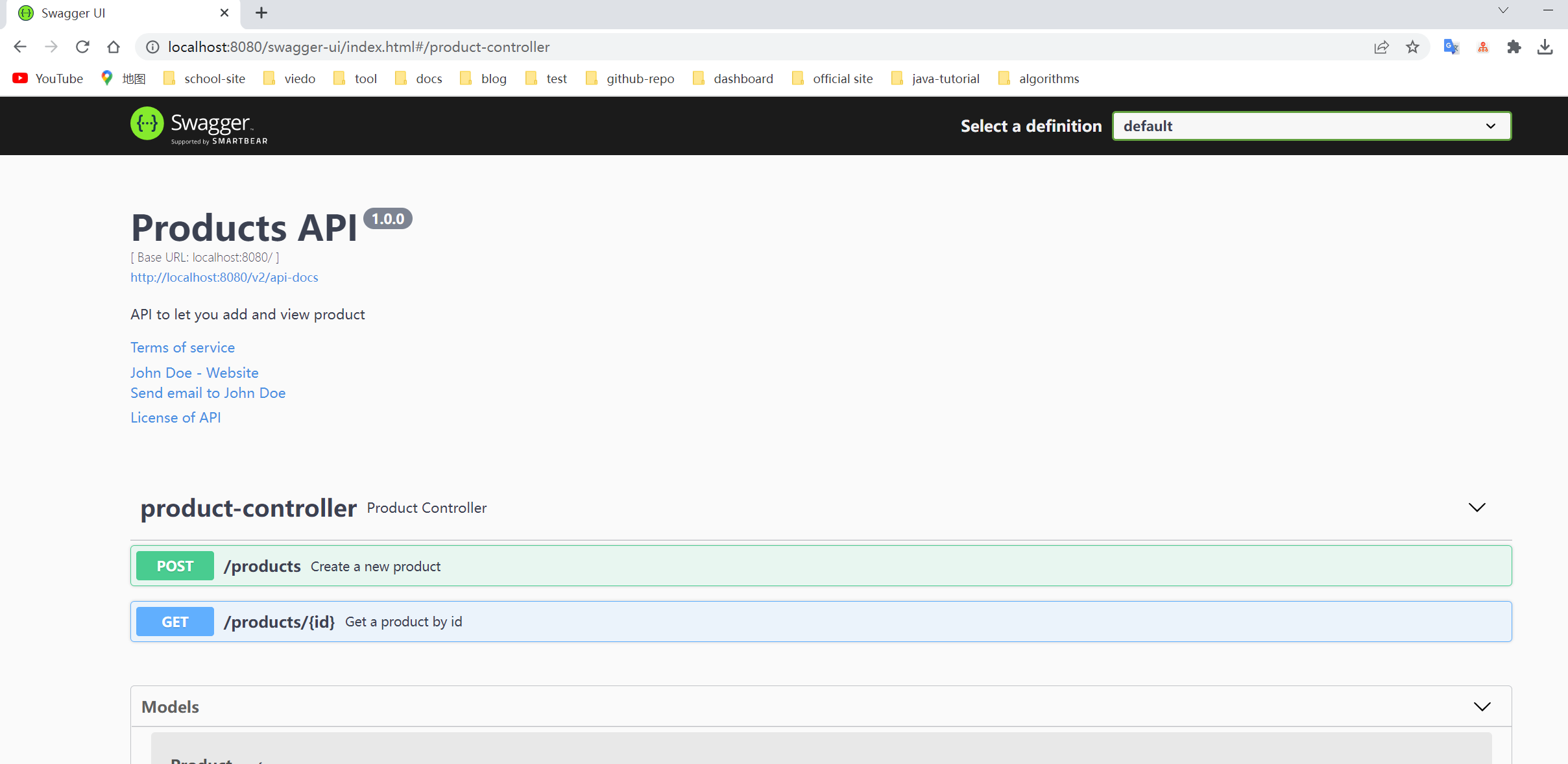The height and width of the screenshot is (764, 1568).
Task: Open algorithms bookmark folder
Action: click(1039, 79)
